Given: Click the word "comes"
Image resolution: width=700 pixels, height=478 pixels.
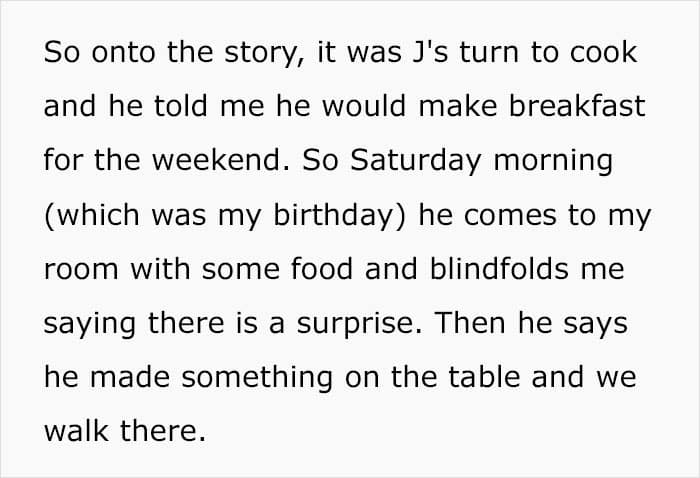Looking at the screenshot, I should [510, 216].
